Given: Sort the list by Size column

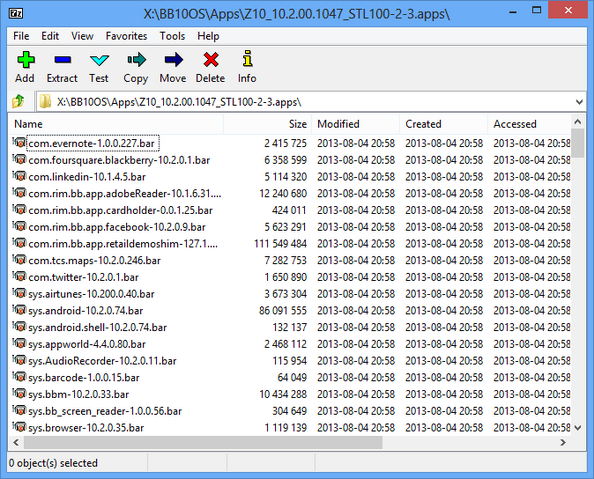Looking at the screenshot, I should pos(268,124).
